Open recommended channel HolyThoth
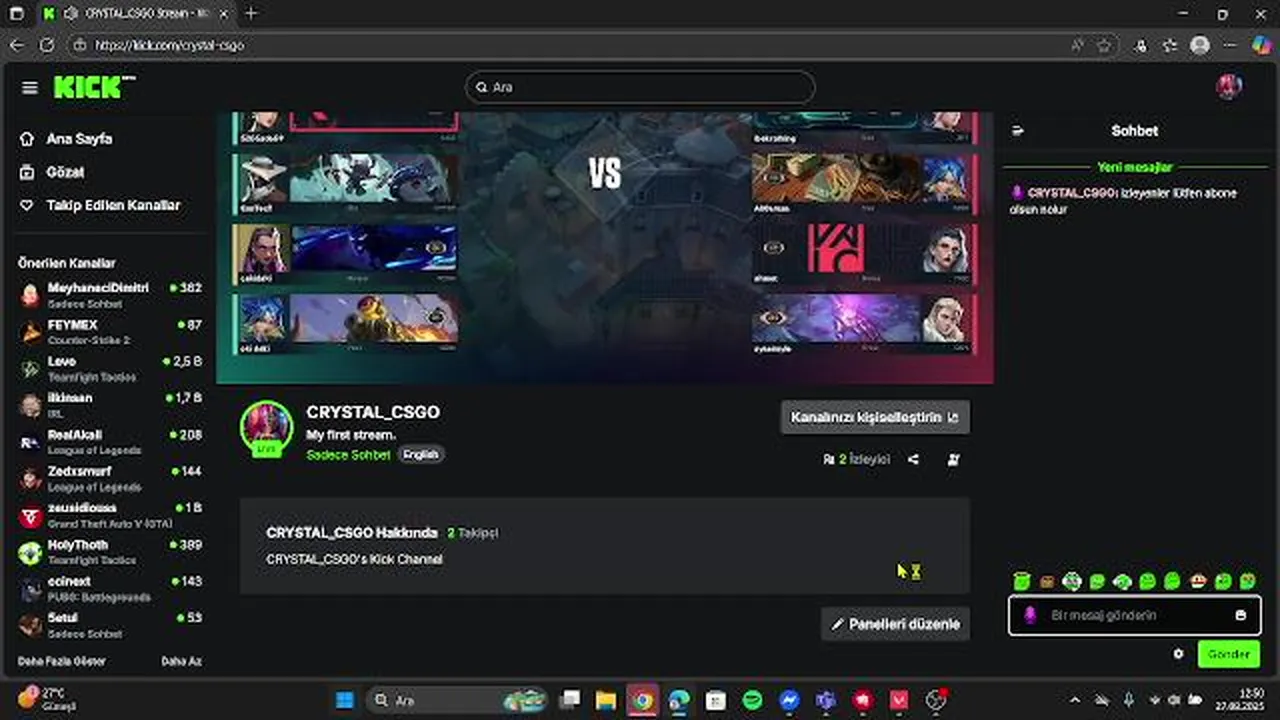 tap(110, 551)
